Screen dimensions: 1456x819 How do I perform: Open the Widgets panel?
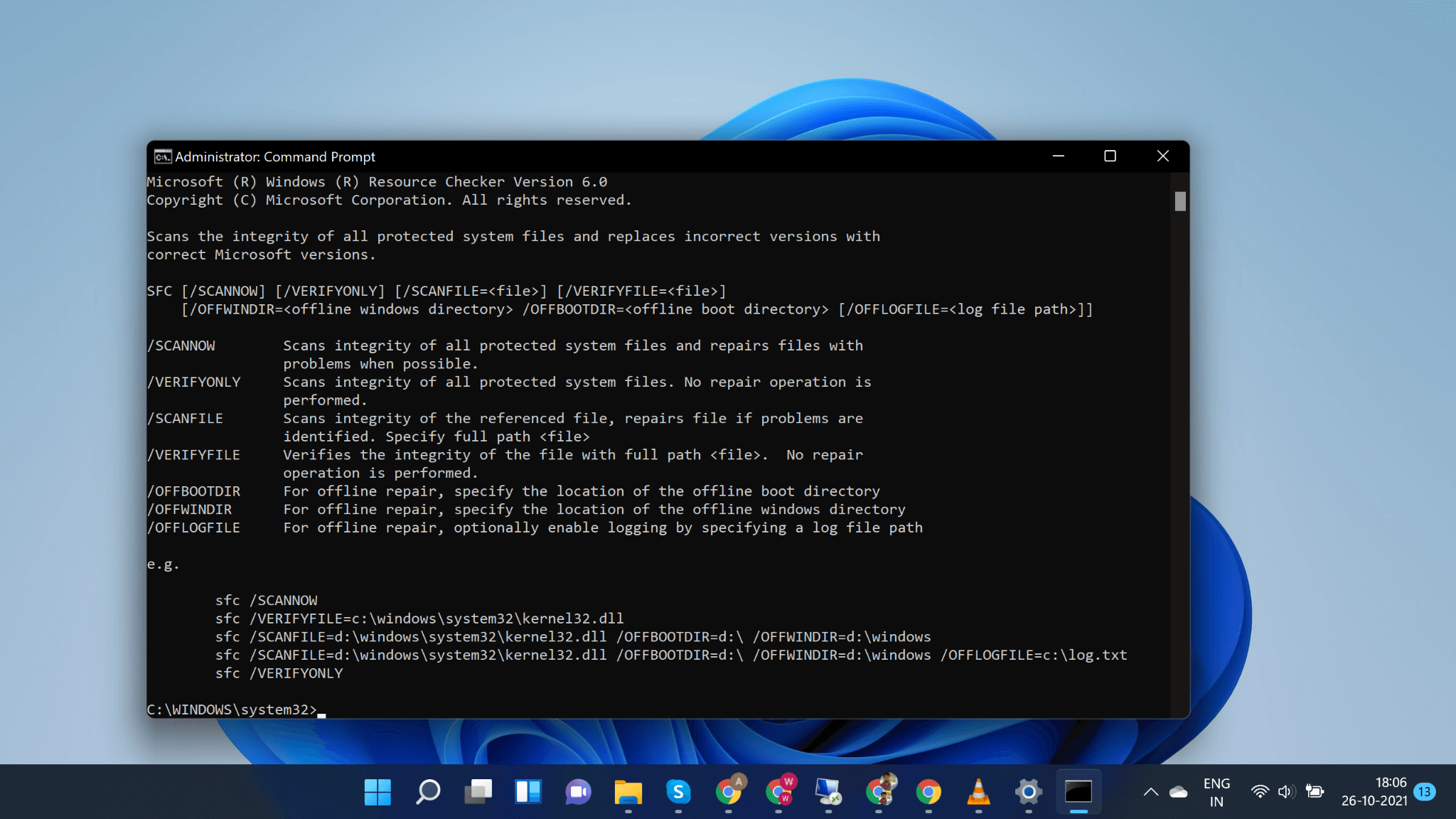[x=528, y=791]
